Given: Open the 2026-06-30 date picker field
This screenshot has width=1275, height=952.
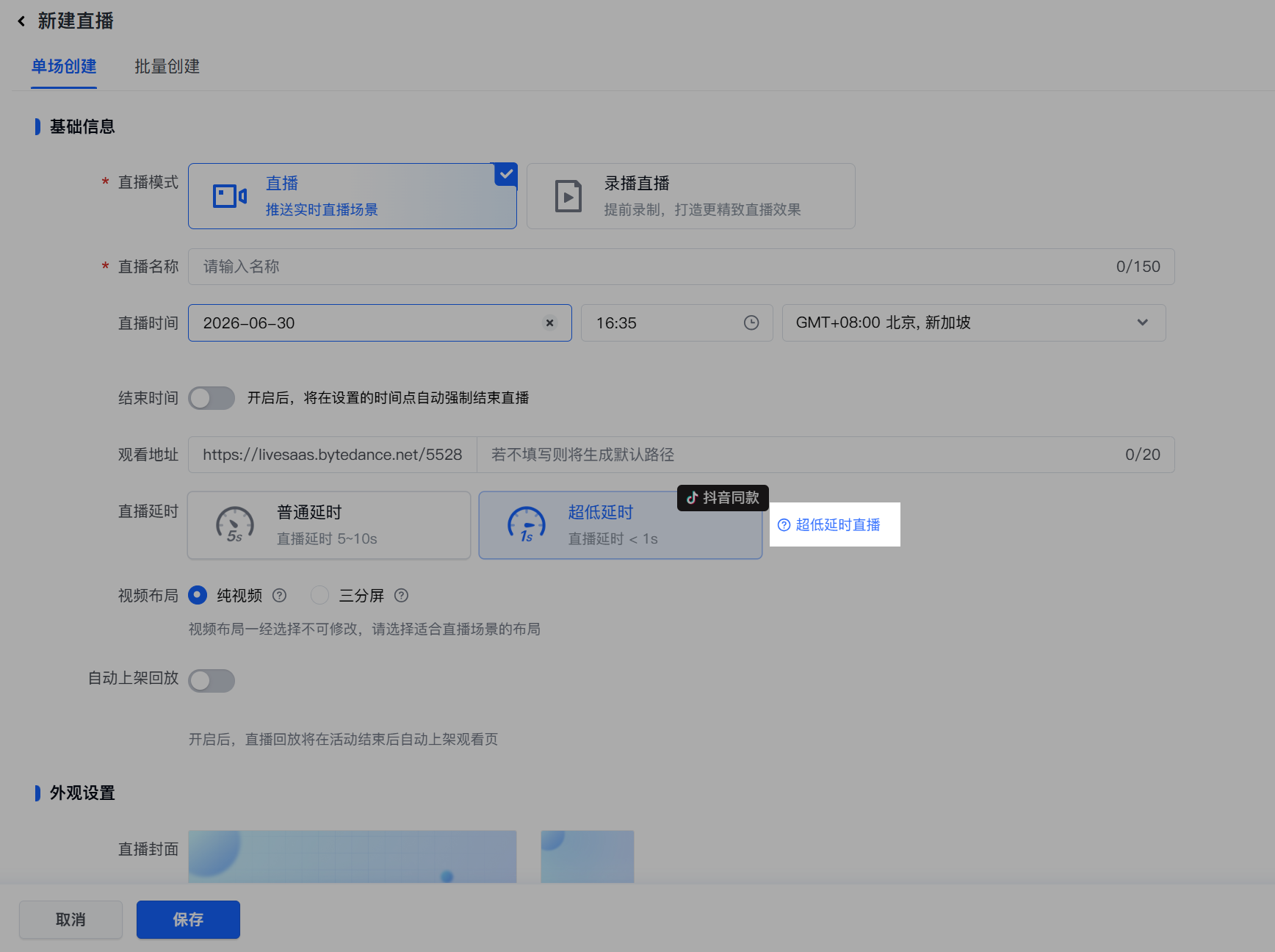Looking at the screenshot, I should click(380, 322).
